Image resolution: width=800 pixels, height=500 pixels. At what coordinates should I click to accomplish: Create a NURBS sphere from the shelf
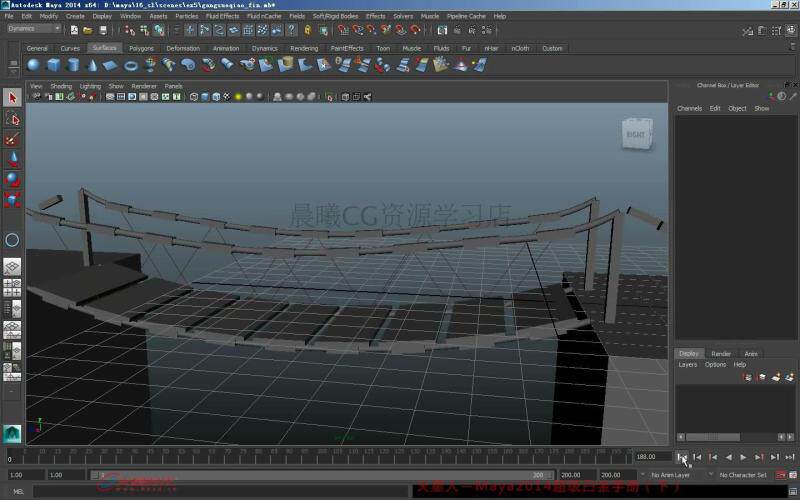pos(33,65)
